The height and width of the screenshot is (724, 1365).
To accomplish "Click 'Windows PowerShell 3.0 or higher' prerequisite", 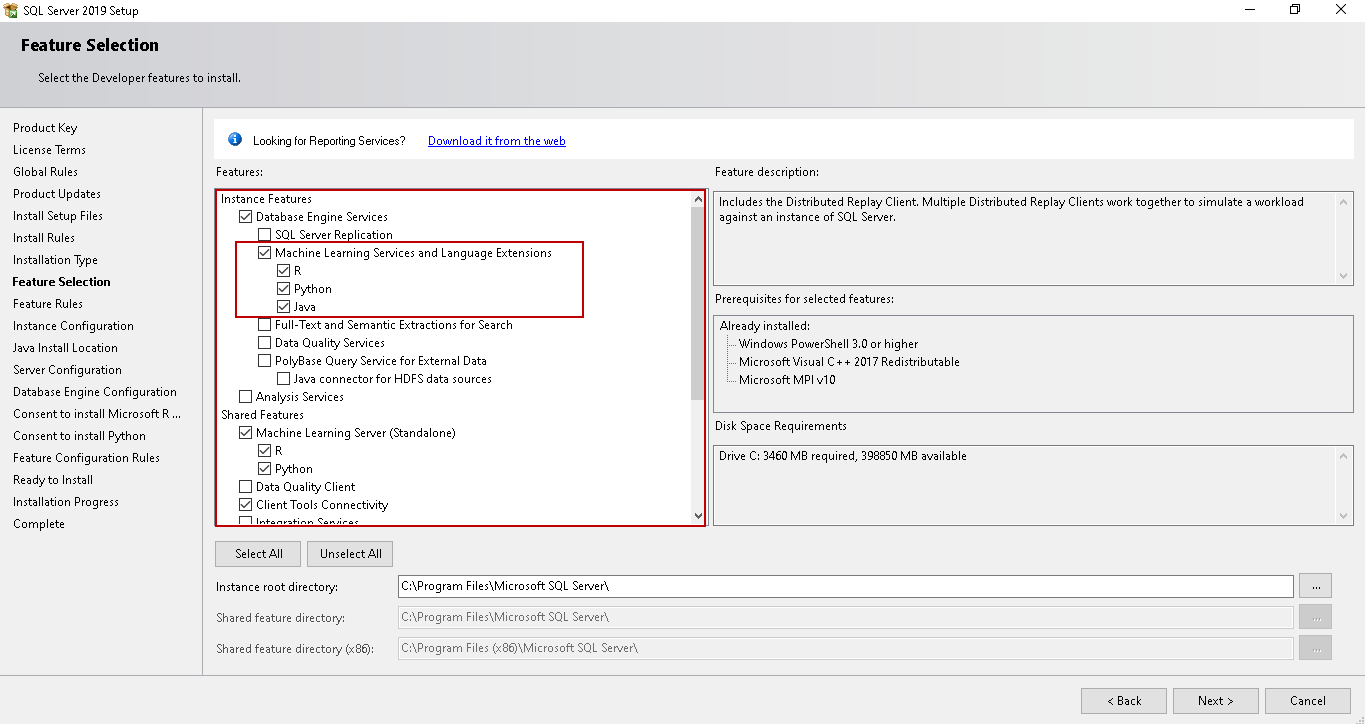I will [828, 344].
